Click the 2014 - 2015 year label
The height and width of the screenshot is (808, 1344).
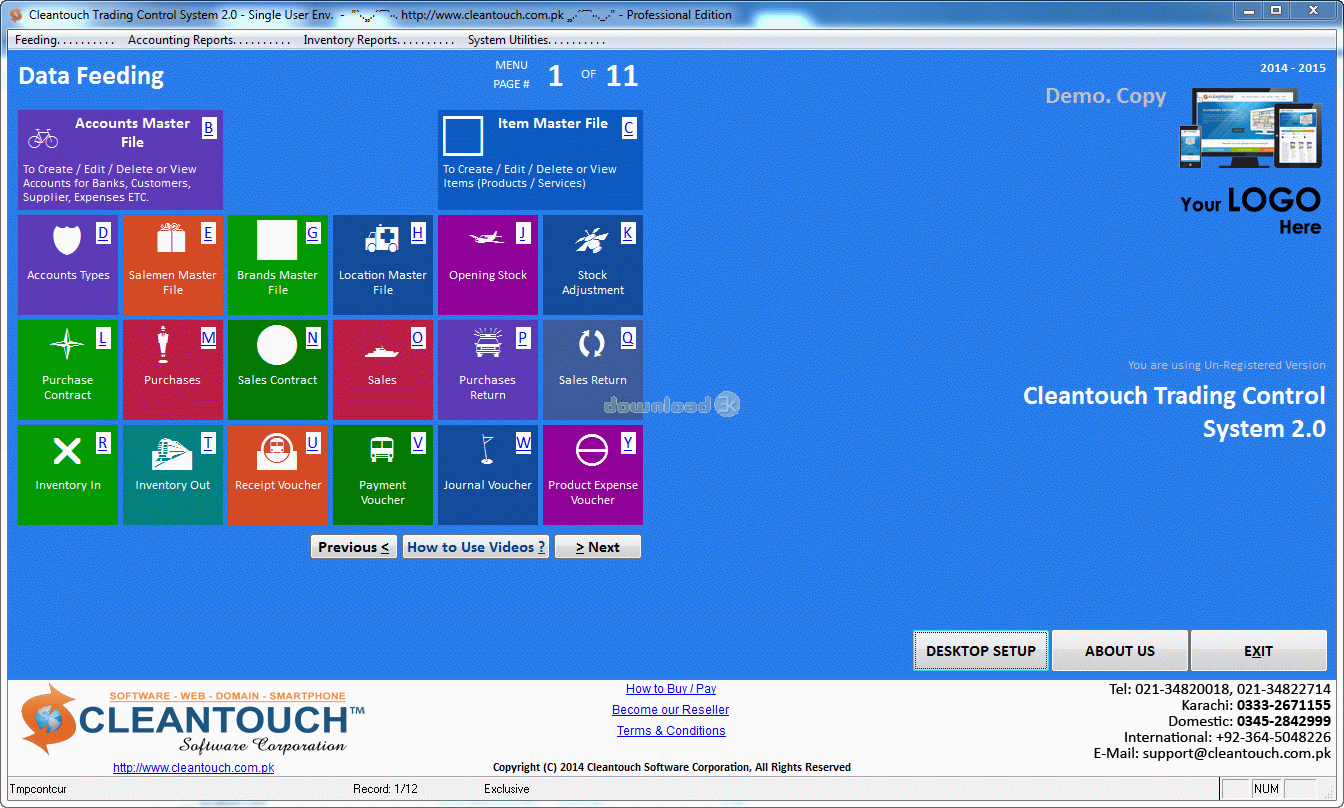1293,68
